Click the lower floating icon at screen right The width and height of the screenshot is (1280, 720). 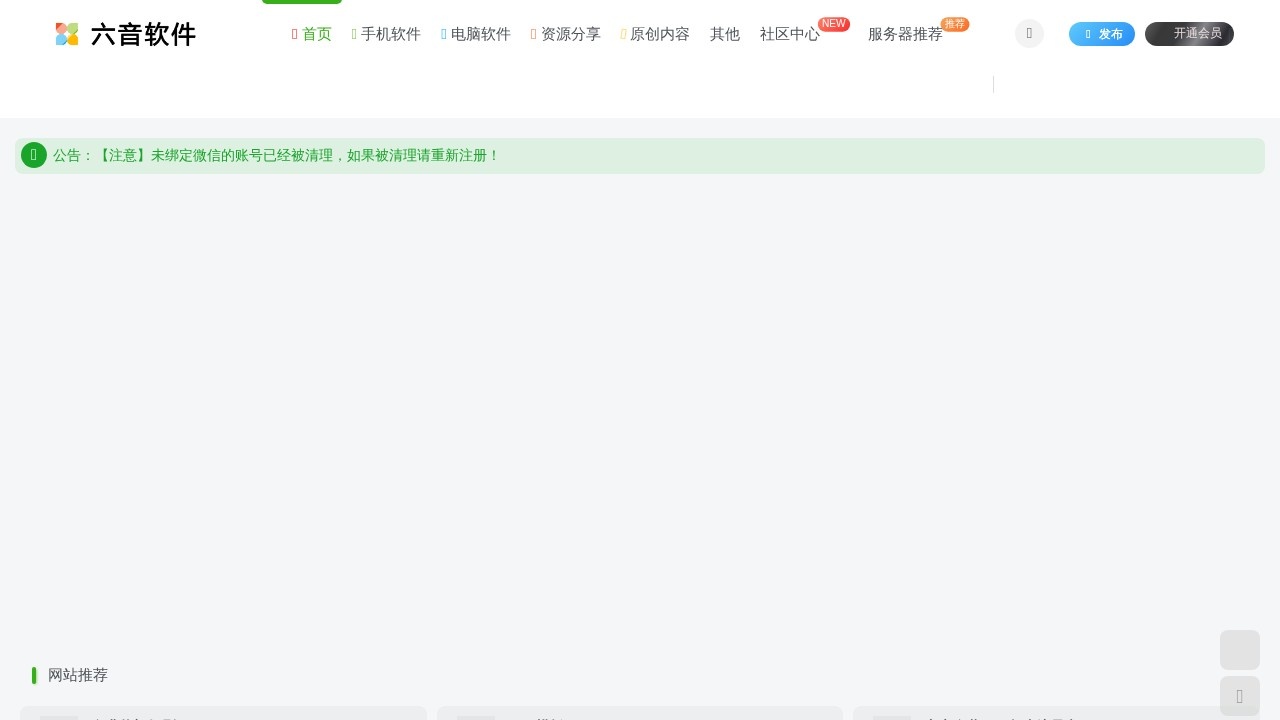pyautogui.click(x=1240, y=696)
